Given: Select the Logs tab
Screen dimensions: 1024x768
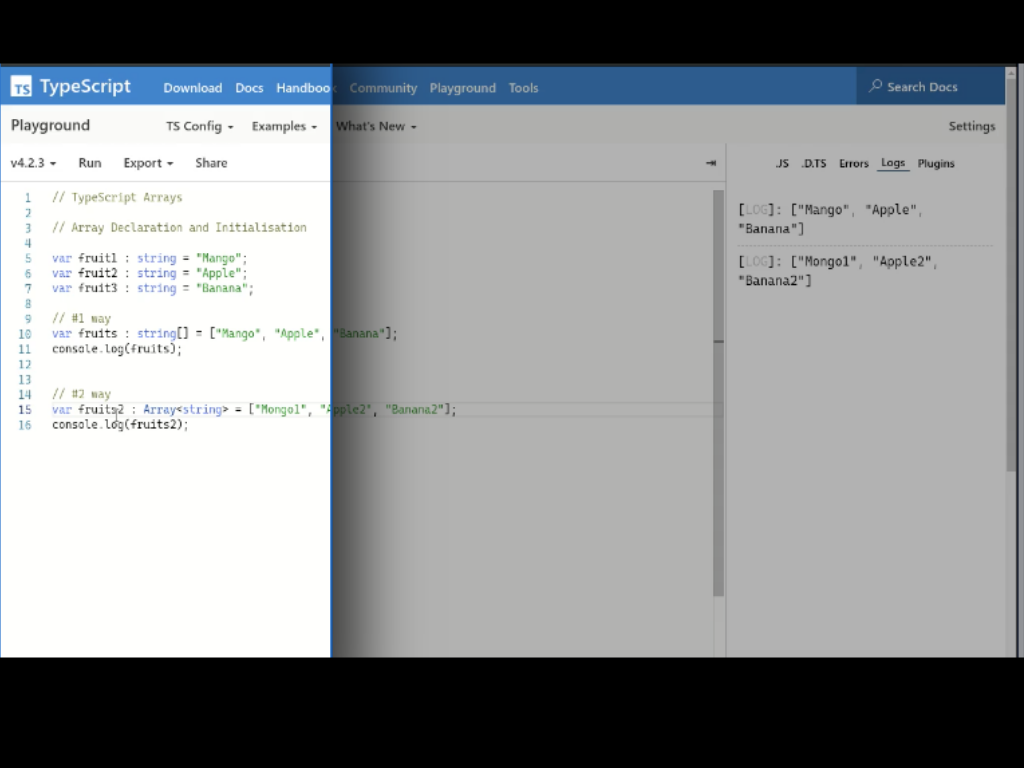Looking at the screenshot, I should tap(892, 163).
